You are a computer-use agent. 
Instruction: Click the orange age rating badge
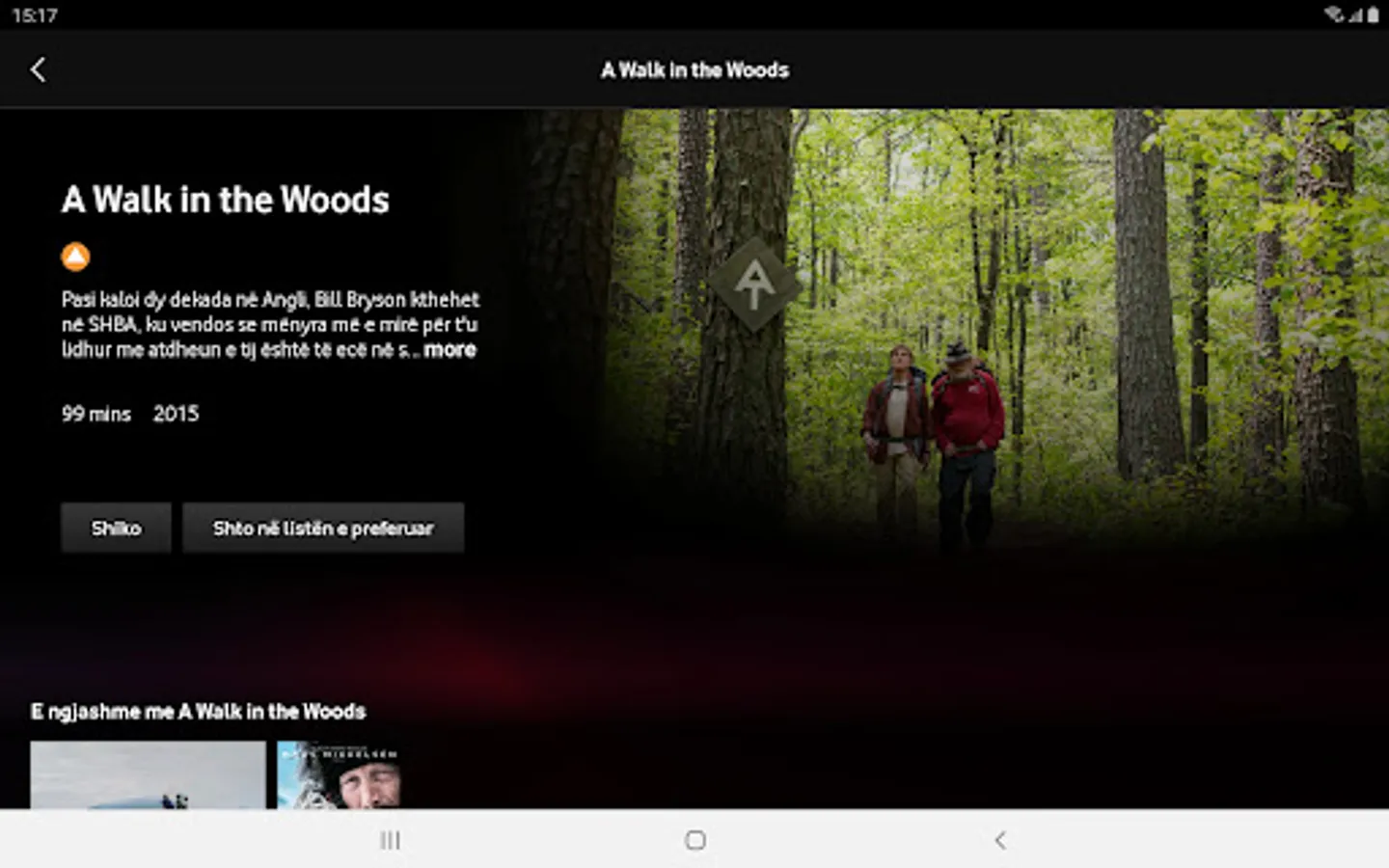click(75, 257)
